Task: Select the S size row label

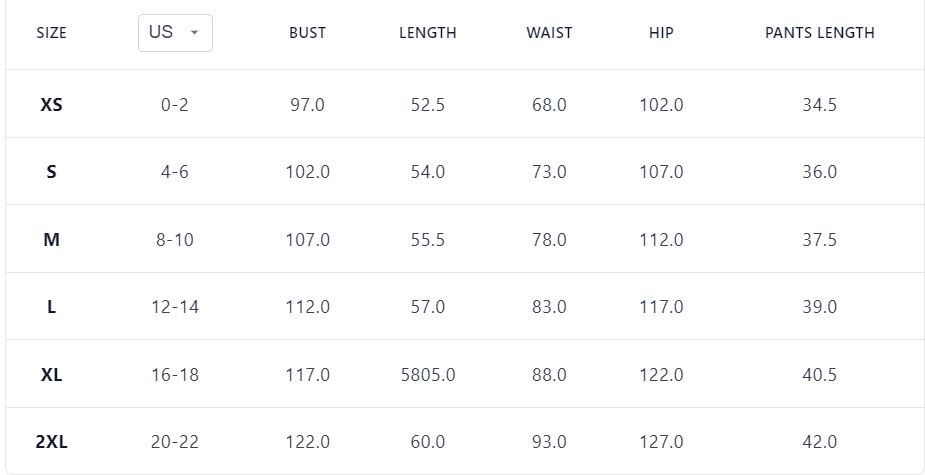Action: (x=51, y=172)
